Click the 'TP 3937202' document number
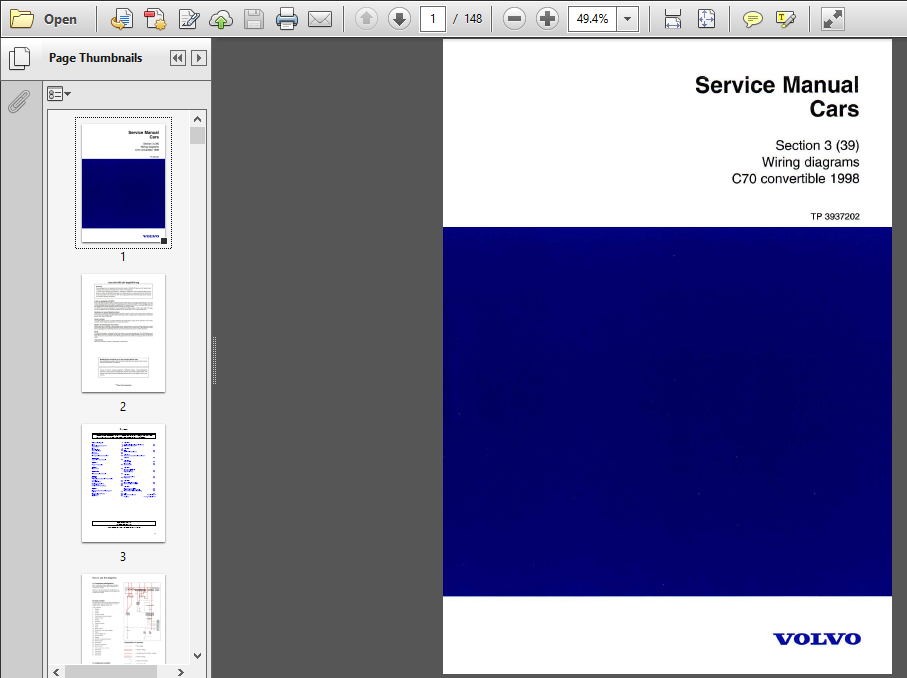Viewport: 907px width, 678px height. click(x=835, y=216)
